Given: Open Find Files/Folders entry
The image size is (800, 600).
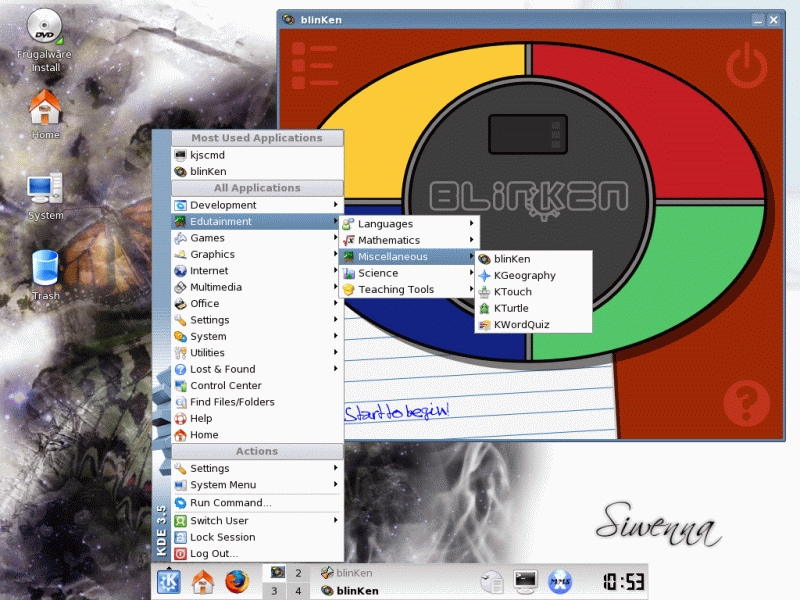Looking at the screenshot, I should (257, 402).
